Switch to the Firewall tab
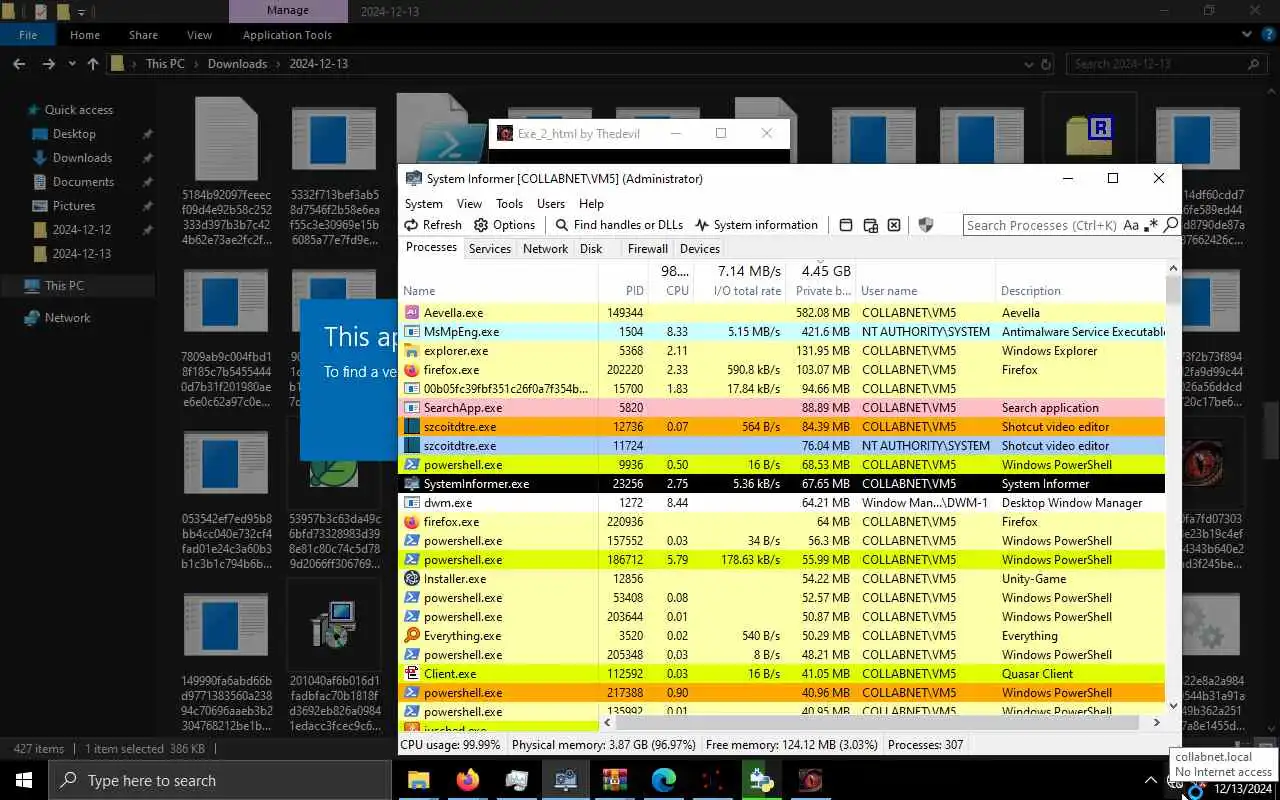The width and height of the screenshot is (1280, 800). (647, 249)
